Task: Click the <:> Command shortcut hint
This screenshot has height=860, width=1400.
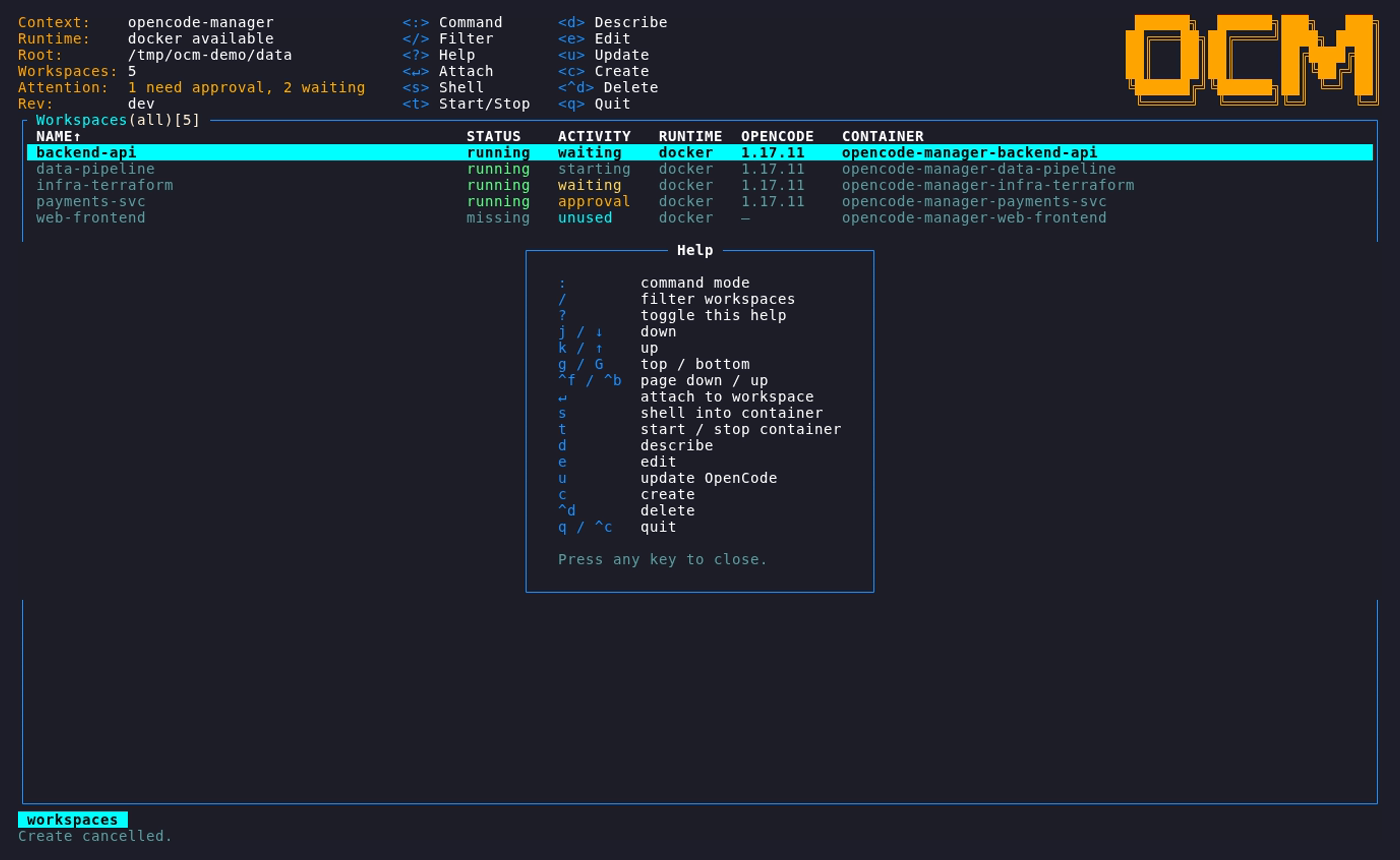Action: pos(452,22)
